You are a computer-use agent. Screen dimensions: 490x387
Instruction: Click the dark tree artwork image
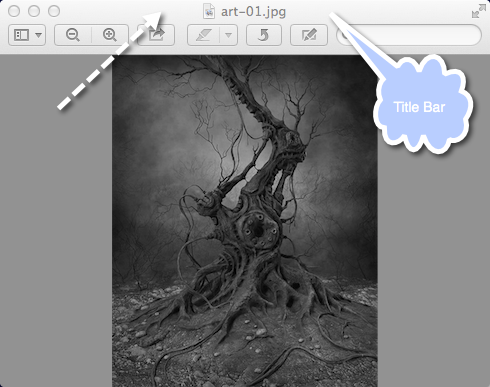245,221
